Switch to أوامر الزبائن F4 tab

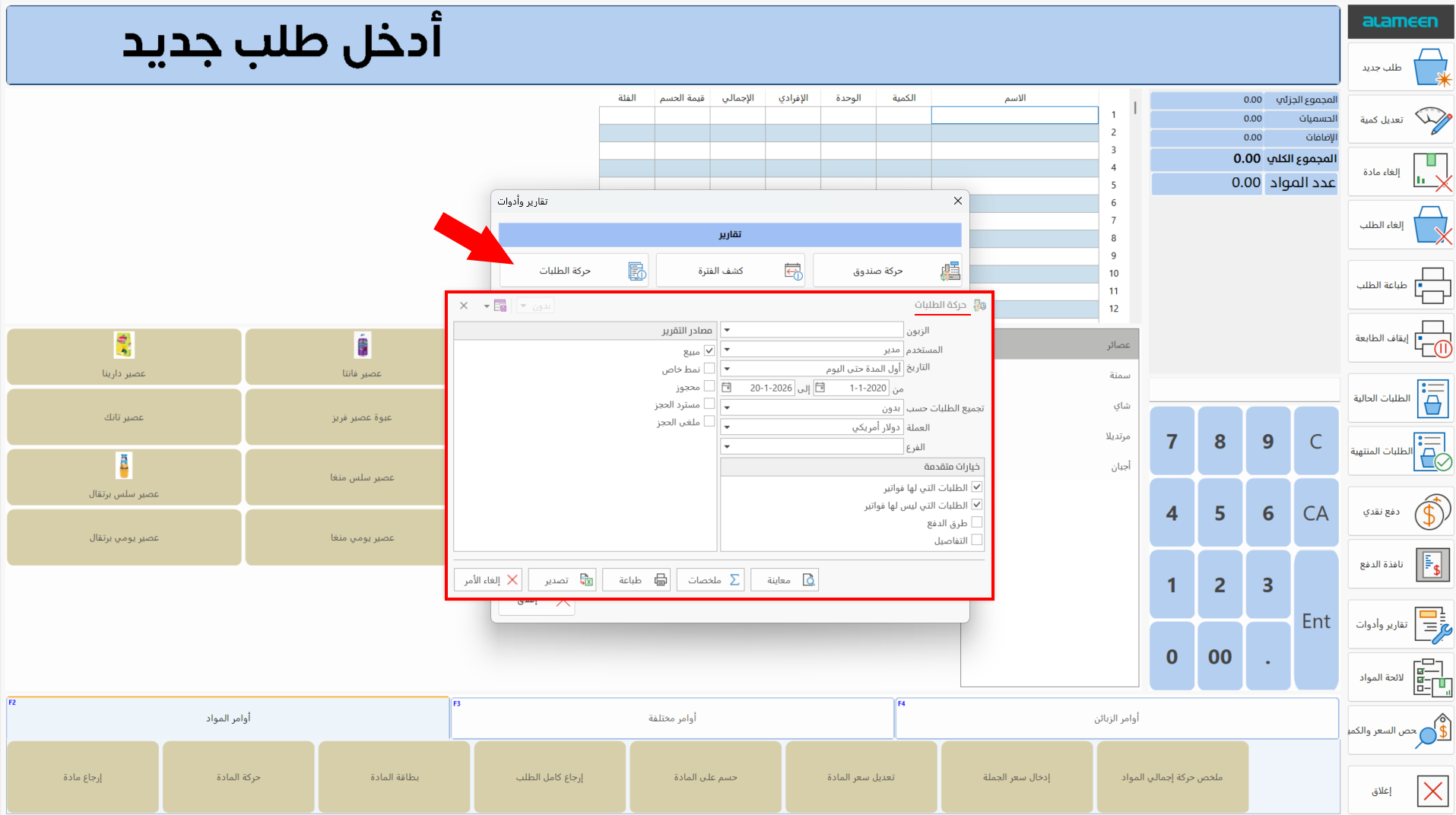click(1117, 718)
